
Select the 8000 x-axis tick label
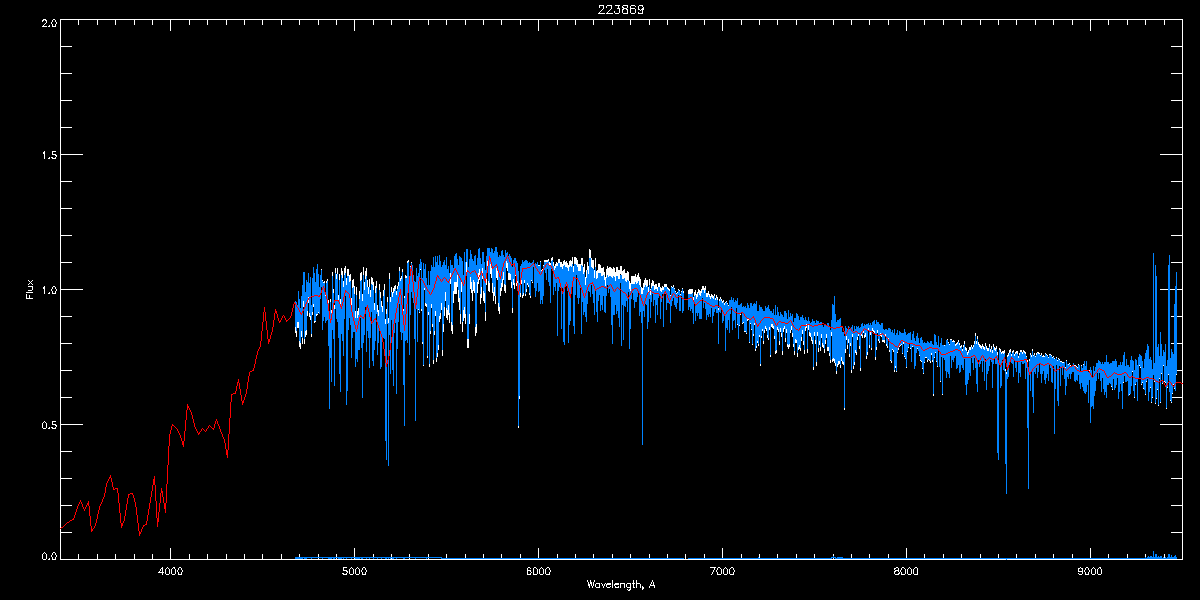[x=906, y=571]
